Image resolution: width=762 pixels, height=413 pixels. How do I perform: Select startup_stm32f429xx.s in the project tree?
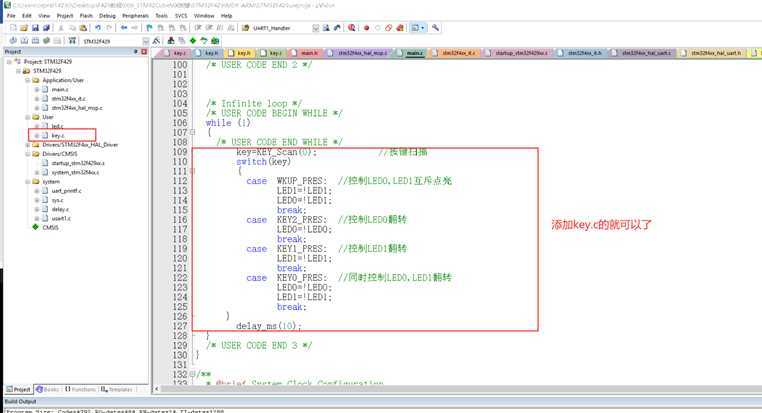click(x=78, y=163)
